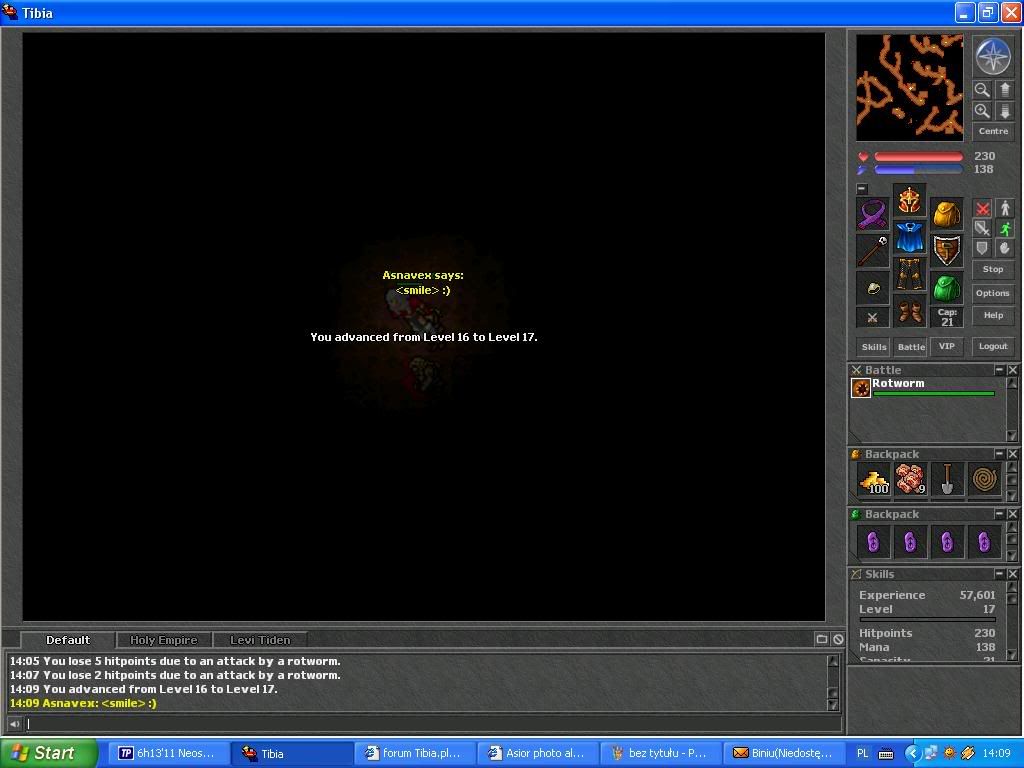Open the VIP list button
Screen dimensions: 1024x768
click(x=947, y=347)
